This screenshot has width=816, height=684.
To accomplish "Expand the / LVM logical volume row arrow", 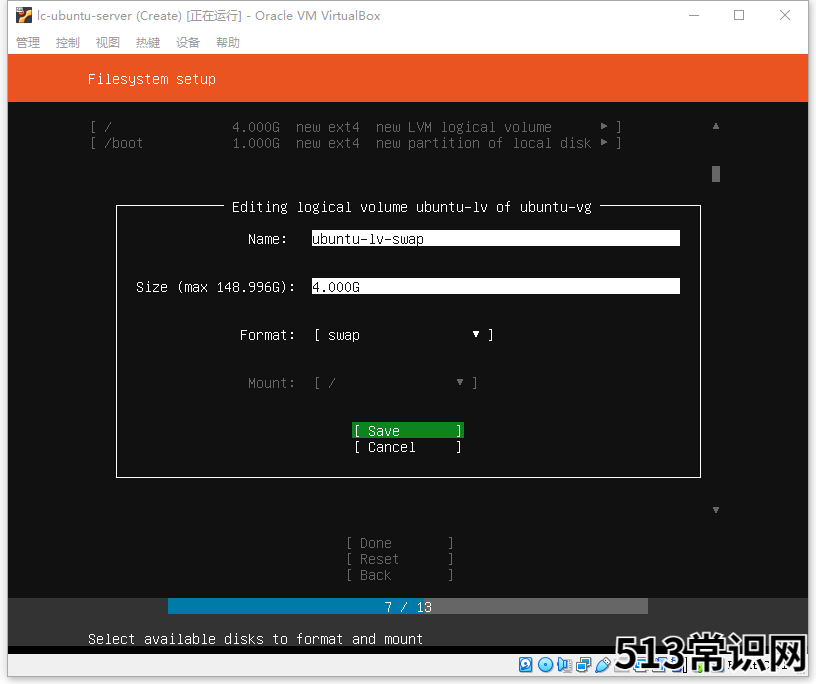I will [x=604, y=126].
